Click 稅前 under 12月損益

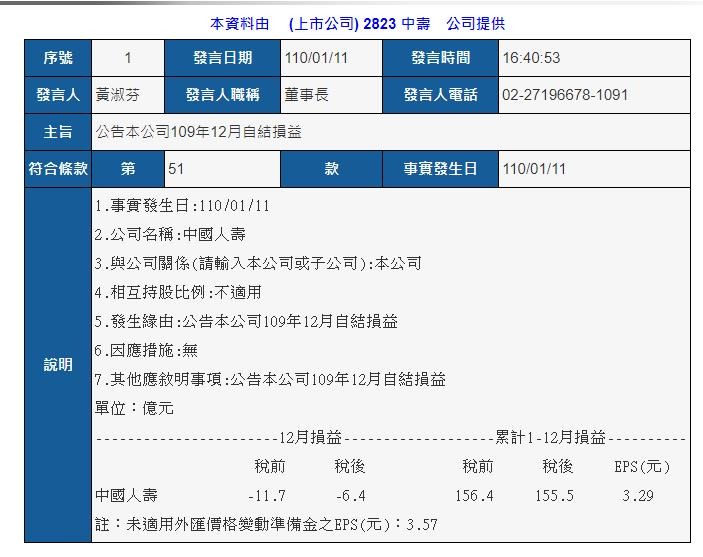270,466
